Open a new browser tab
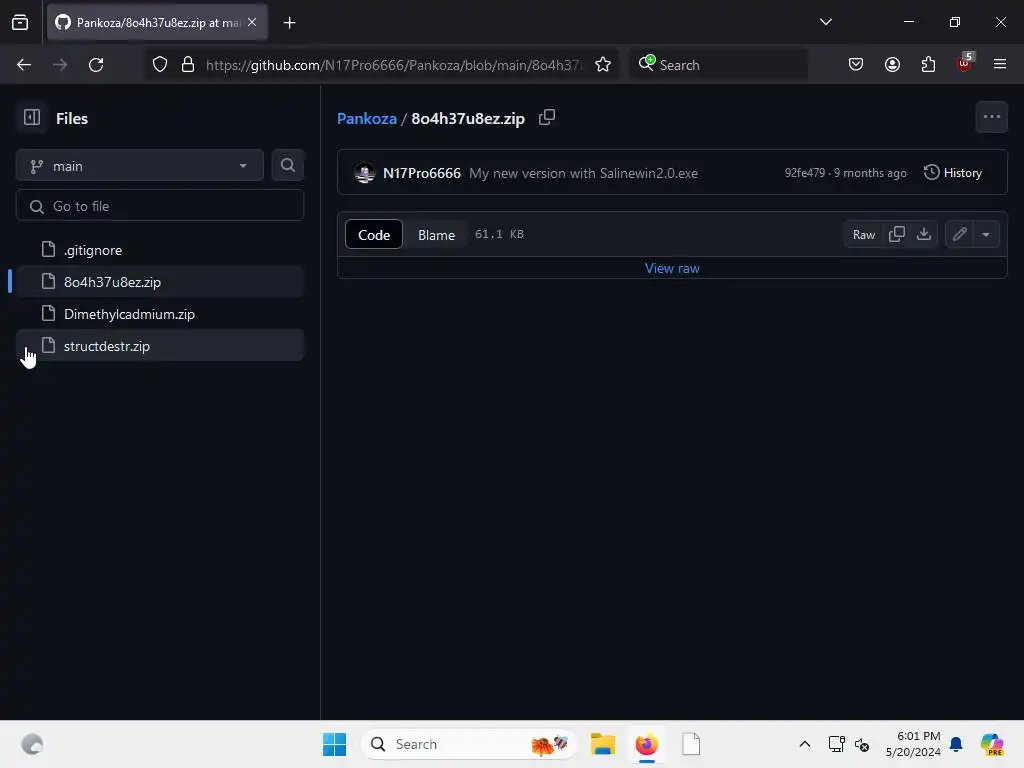 (289, 23)
